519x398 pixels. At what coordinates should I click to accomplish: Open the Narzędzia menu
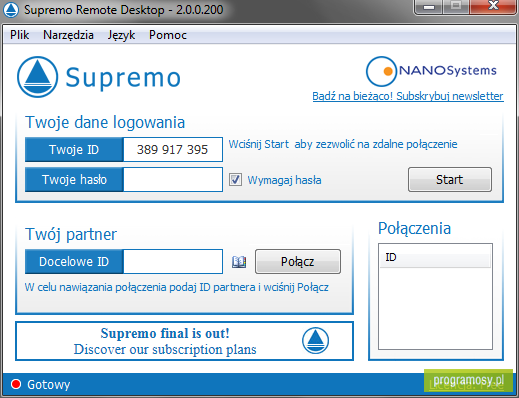pyautogui.click(x=68, y=35)
